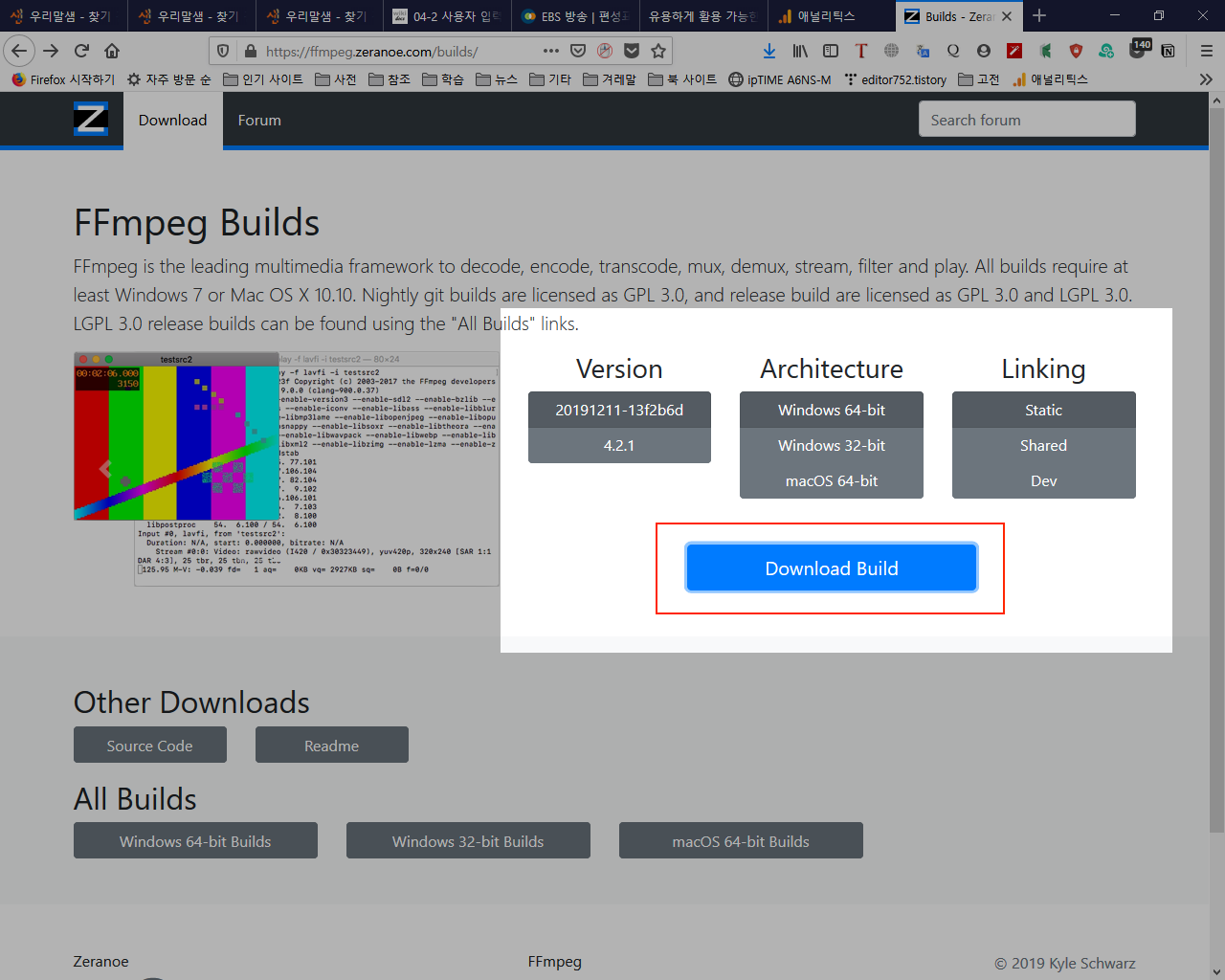This screenshot has width=1225, height=980.
Task: Open the Readme download
Action: point(332,745)
